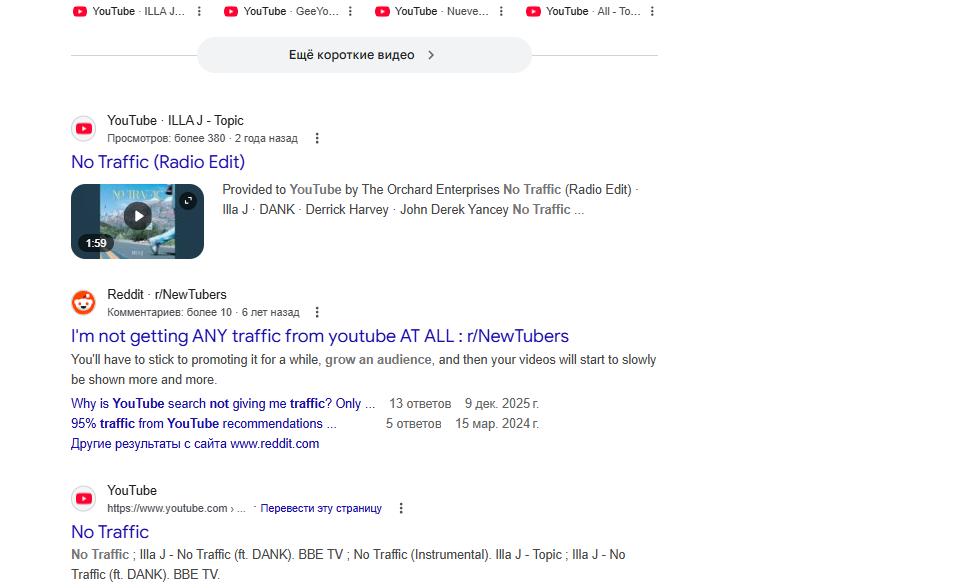The height and width of the screenshot is (587, 958).
Task: Expand short videos via the chevron arrow
Action: tap(431, 55)
